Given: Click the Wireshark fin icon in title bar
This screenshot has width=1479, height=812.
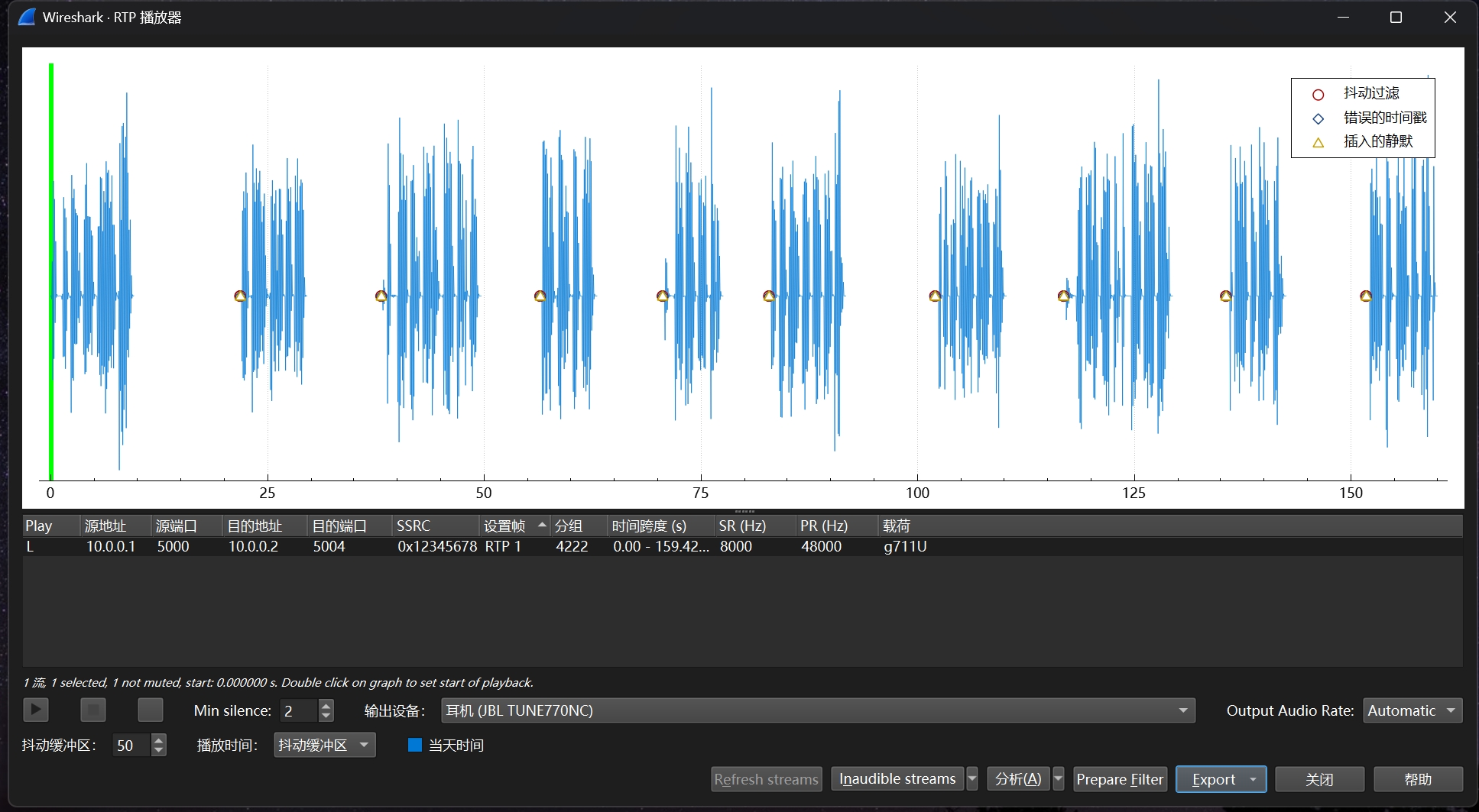Looking at the screenshot, I should (x=27, y=17).
